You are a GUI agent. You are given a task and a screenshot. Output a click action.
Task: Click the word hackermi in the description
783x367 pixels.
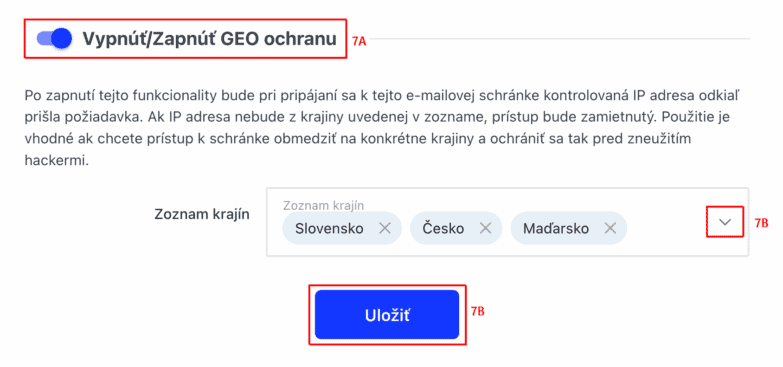(56, 162)
